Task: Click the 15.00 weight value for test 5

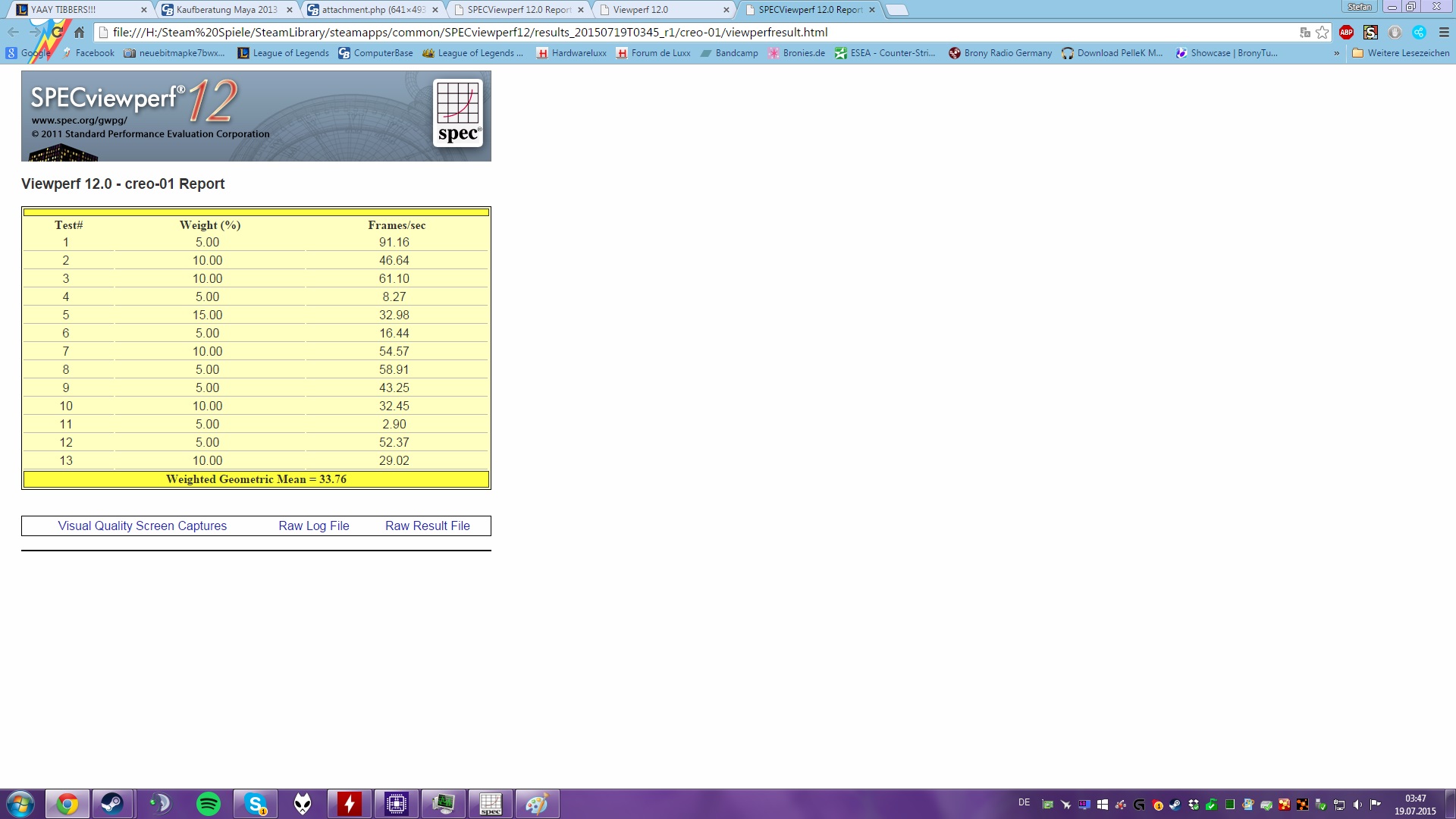Action: point(207,315)
